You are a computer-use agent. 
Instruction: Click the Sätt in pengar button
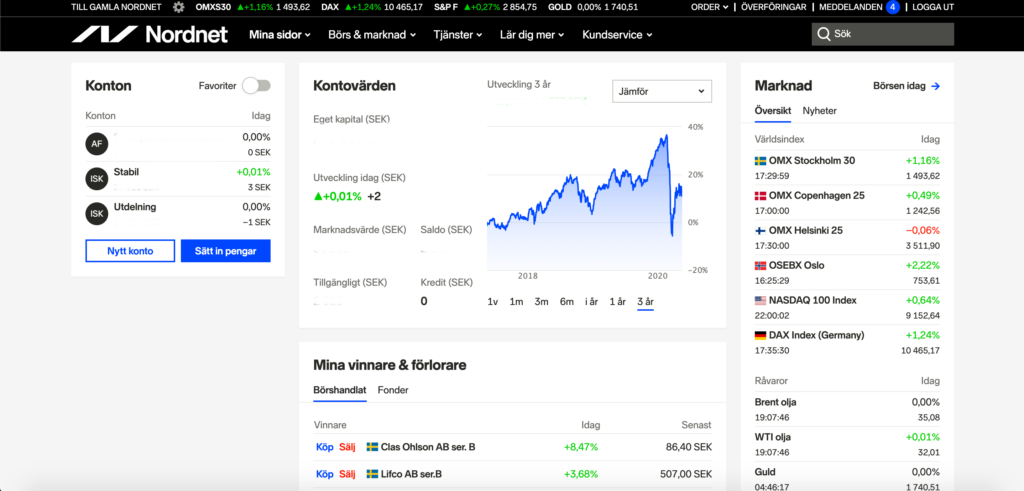point(225,251)
